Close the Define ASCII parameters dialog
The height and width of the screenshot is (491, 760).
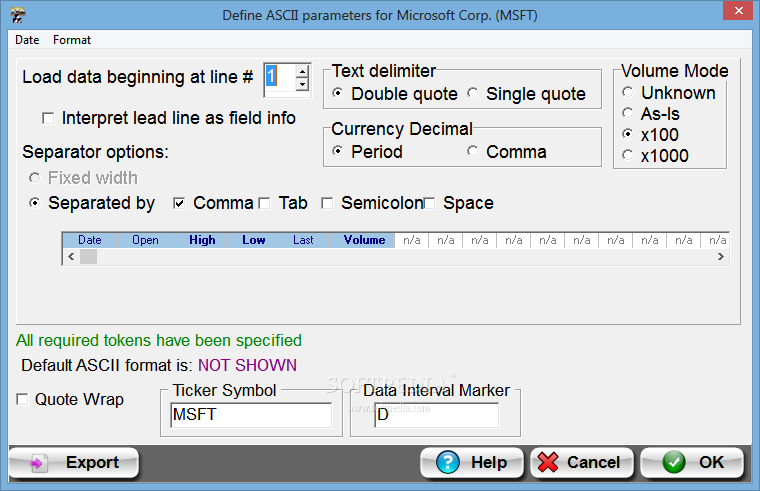pos(738,10)
